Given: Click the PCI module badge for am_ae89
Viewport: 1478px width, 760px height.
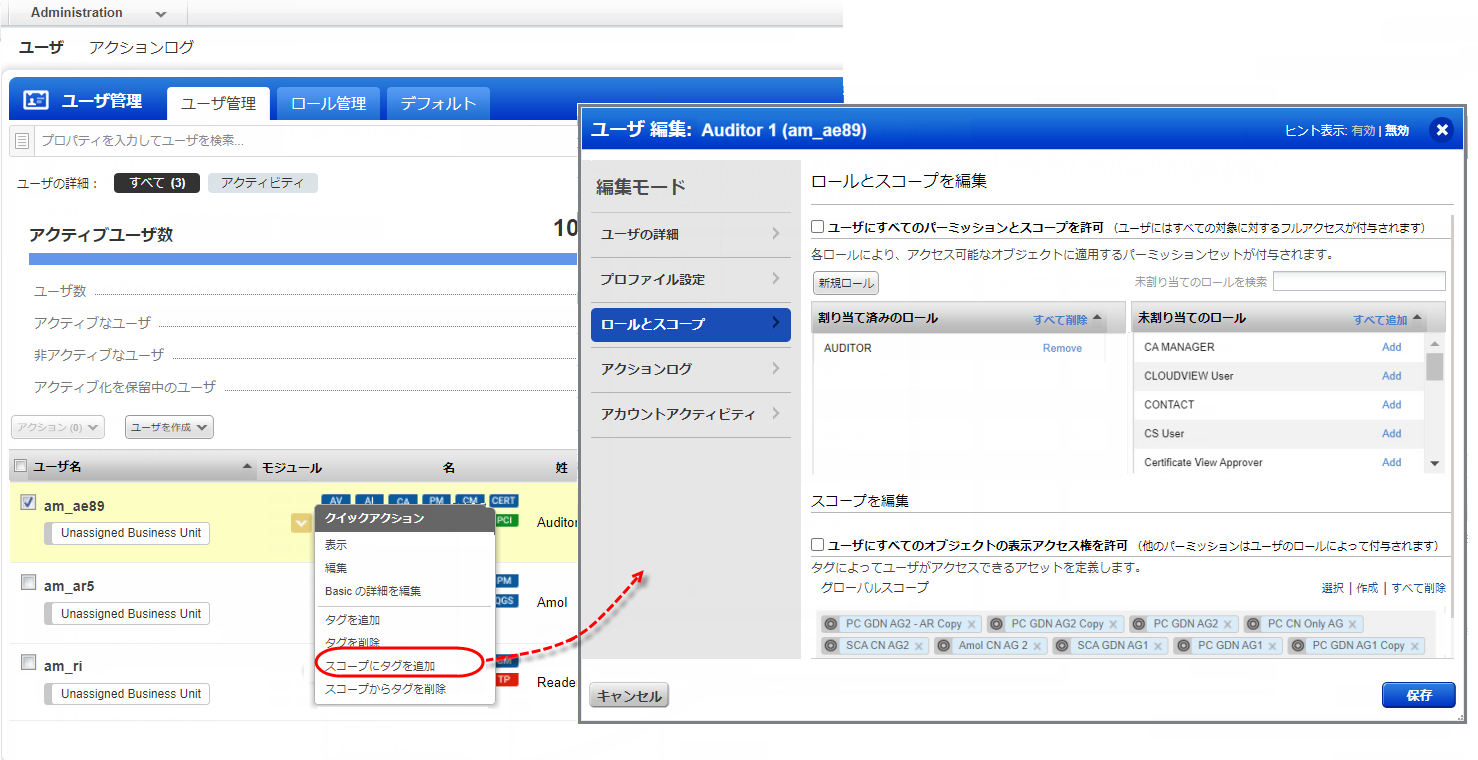Looking at the screenshot, I should (506, 520).
